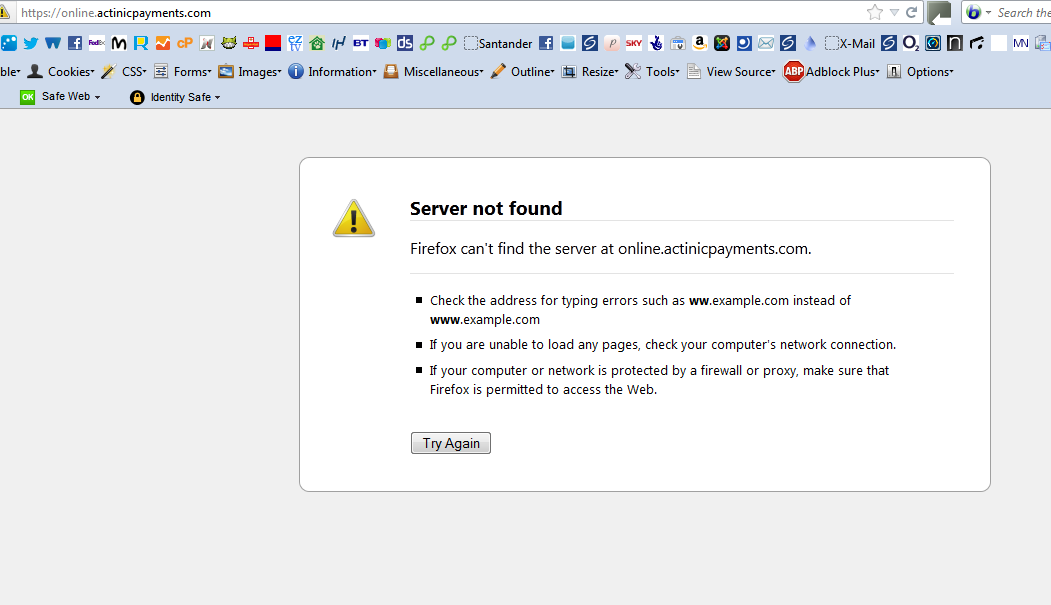This screenshot has height=605, width=1051.
Task: Open the Santander bookmark
Action: pyautogui.click(x=498, y=43)
